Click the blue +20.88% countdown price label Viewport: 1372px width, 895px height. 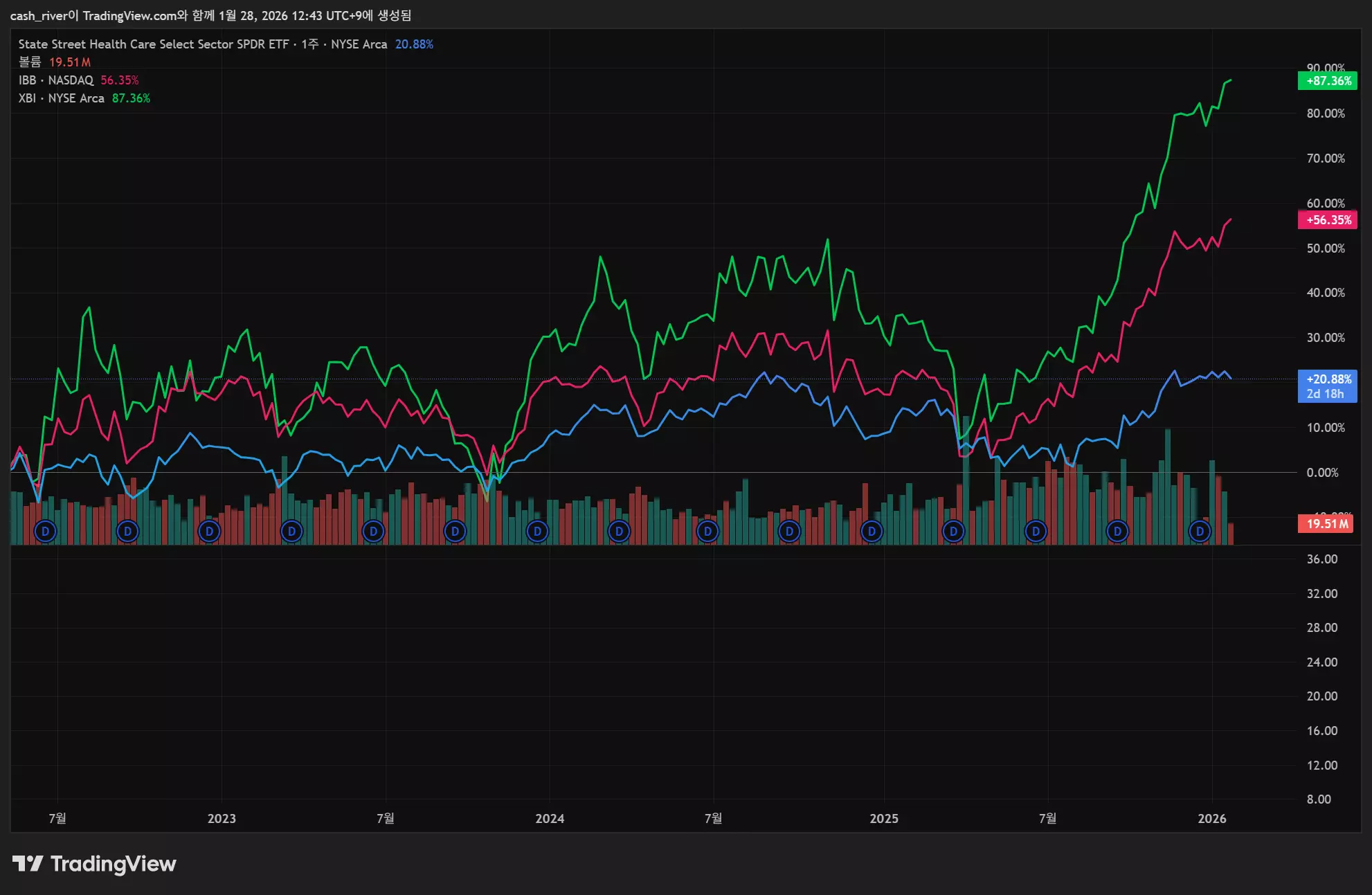1328,386
